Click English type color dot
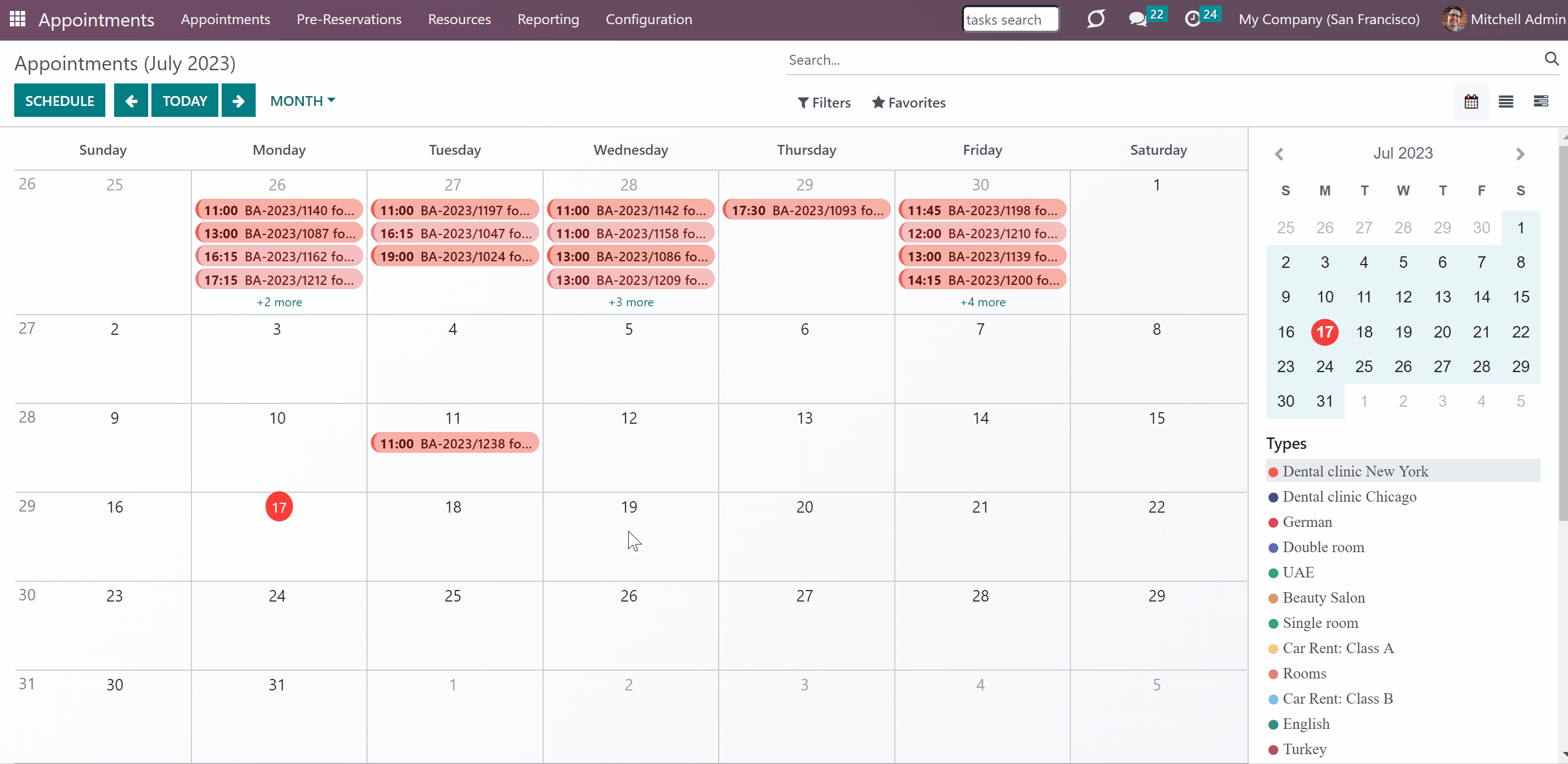The height and width of the screenshot is (764, 1568). (x=1273, y=724)
